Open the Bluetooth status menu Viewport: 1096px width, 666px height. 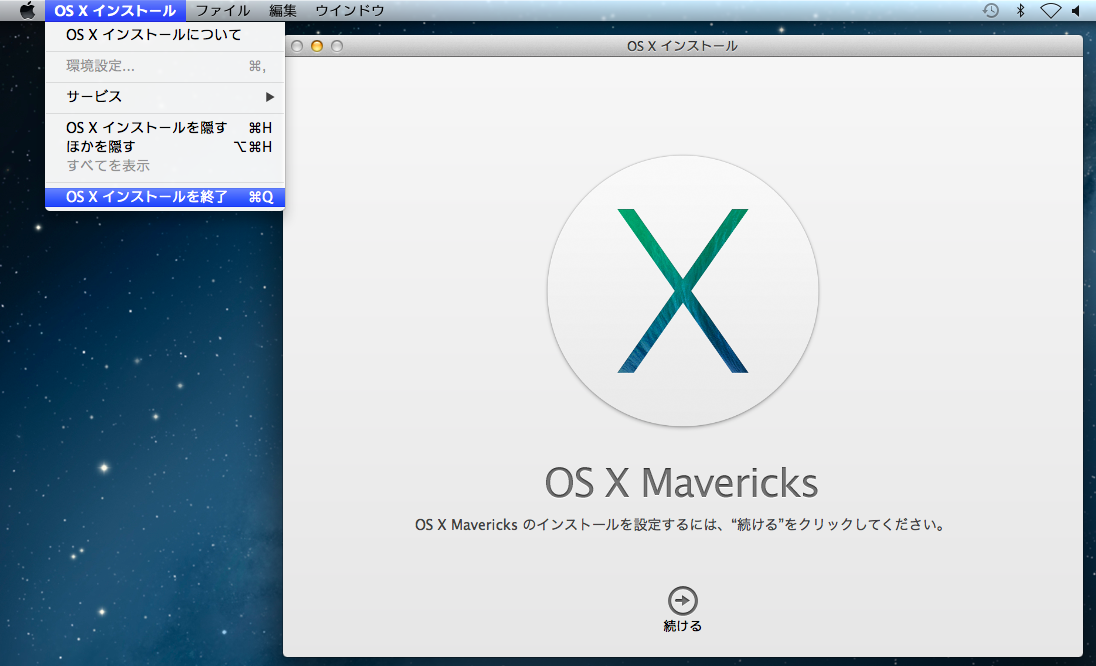1021,10
